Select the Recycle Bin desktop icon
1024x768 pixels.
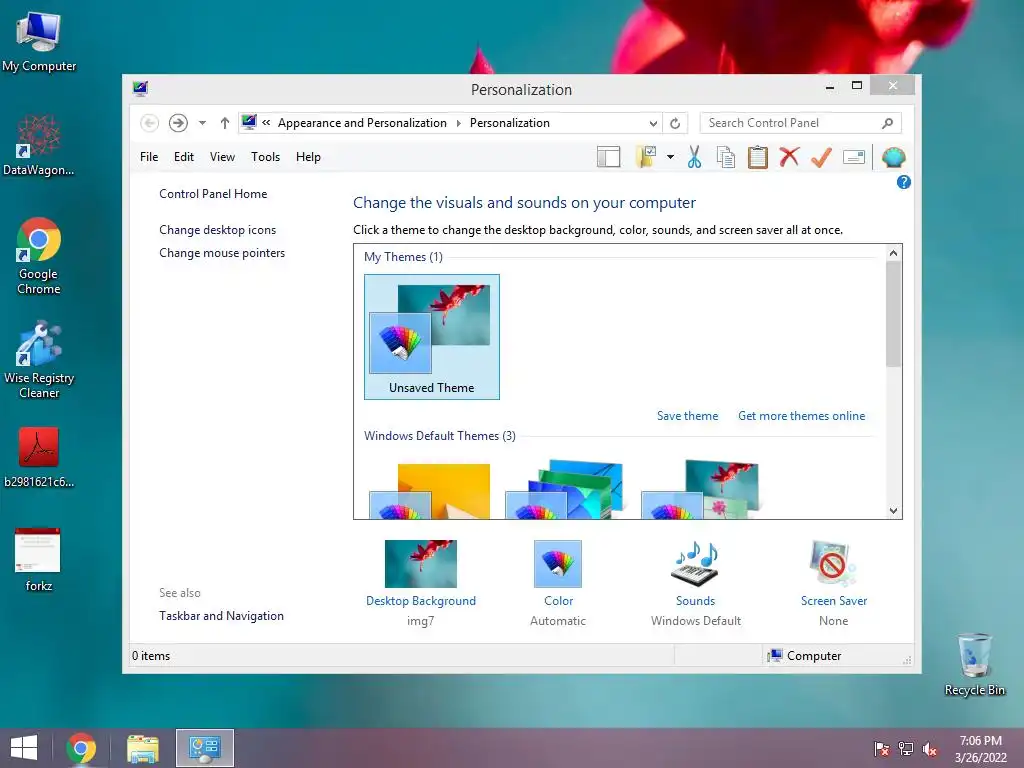[974, 665]
